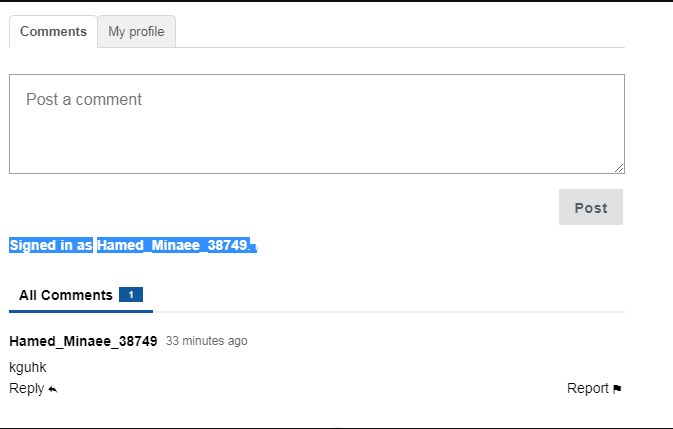Click the report flag icon

pos(617,389)
